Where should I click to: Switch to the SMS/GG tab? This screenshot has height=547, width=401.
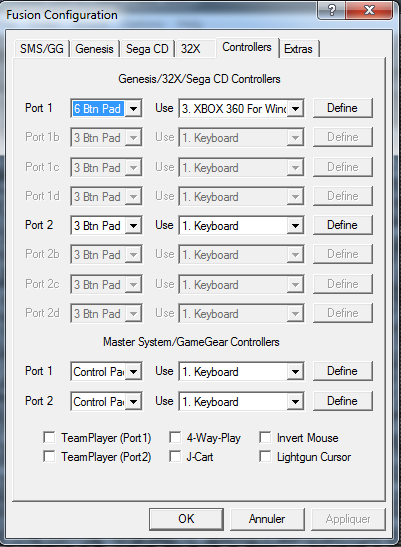tap(42, 48)
